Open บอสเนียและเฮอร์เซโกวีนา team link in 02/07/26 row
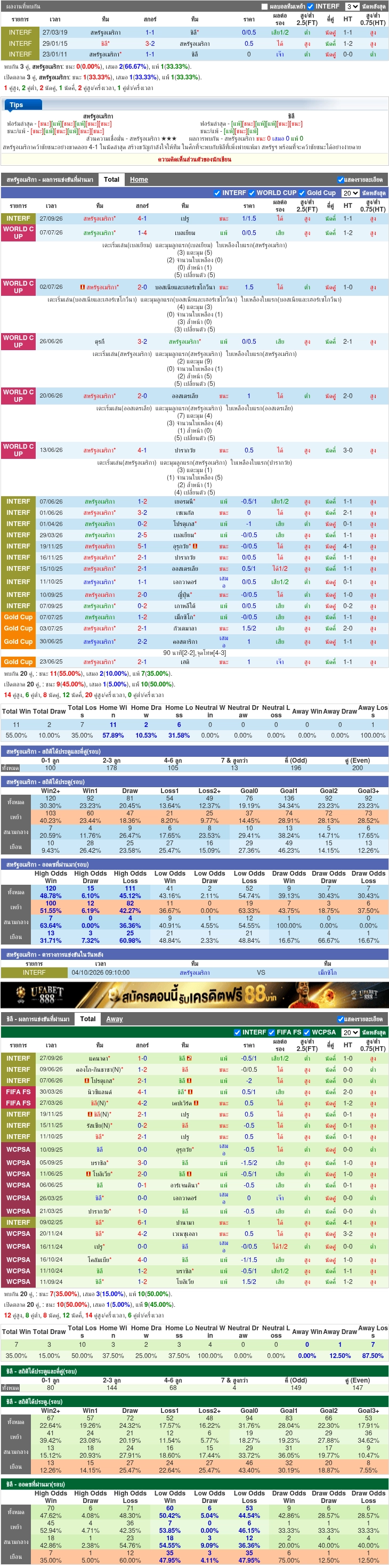This screenshot has width=389, height=1568. [x=185, y=287]
